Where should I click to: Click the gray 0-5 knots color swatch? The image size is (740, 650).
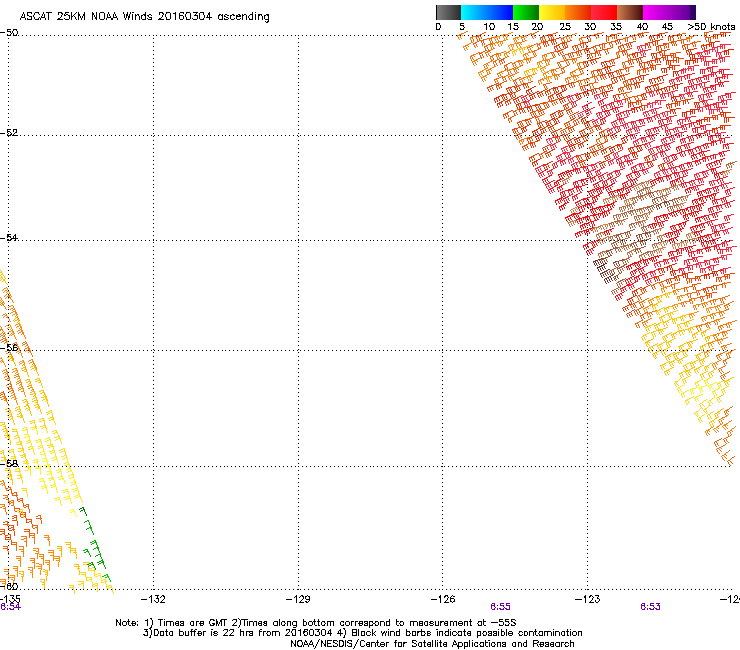[448, 12]
